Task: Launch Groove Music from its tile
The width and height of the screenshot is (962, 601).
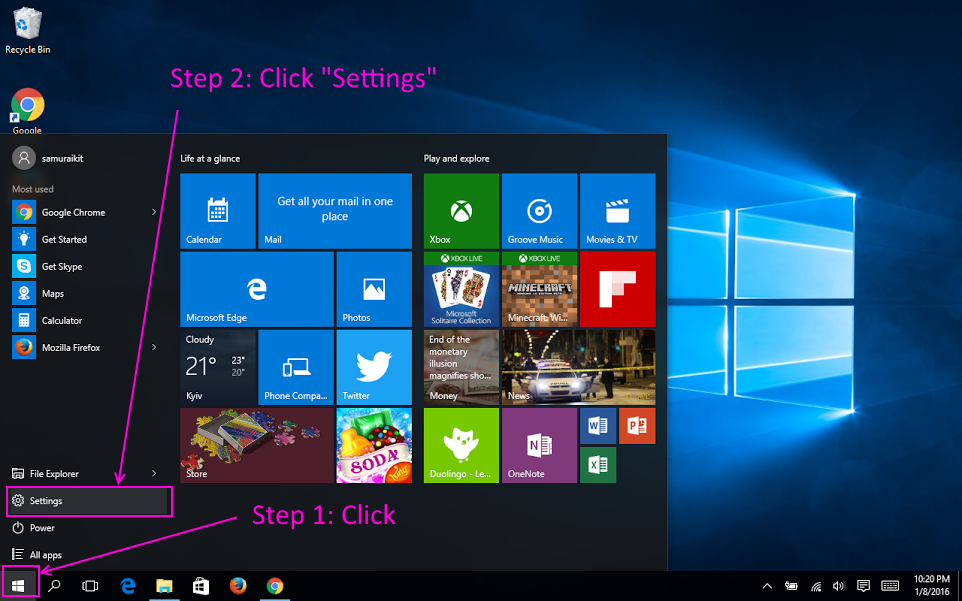Action: click(538, 210)
